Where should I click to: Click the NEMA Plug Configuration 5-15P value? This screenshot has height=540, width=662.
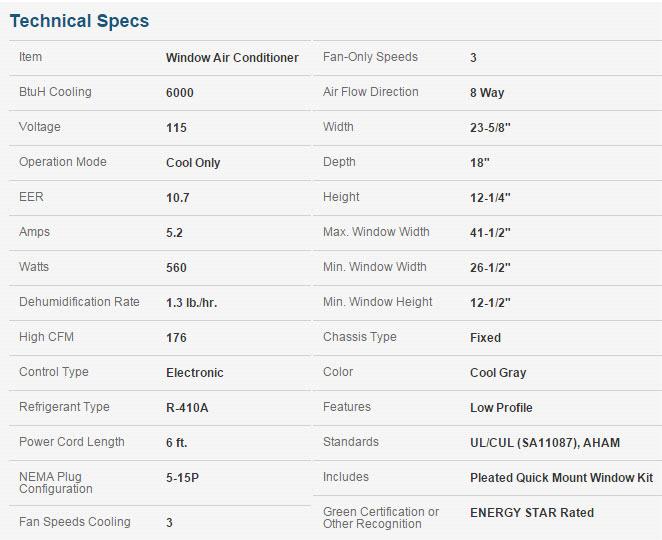[x=182, y=478]
